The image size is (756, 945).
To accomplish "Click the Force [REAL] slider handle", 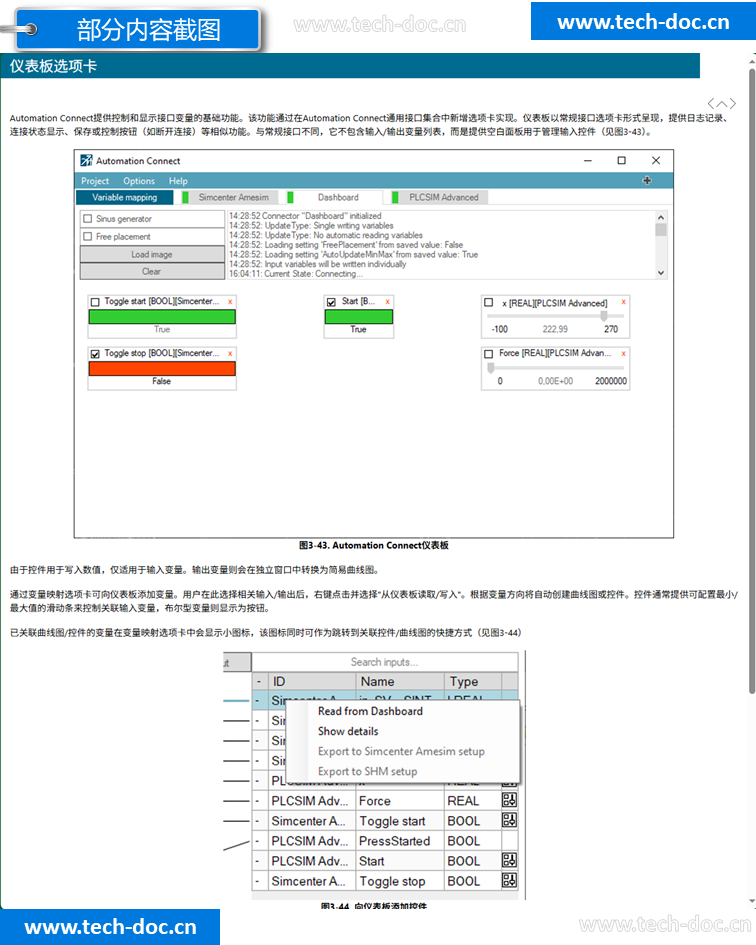I will click(x=491, y=367).
